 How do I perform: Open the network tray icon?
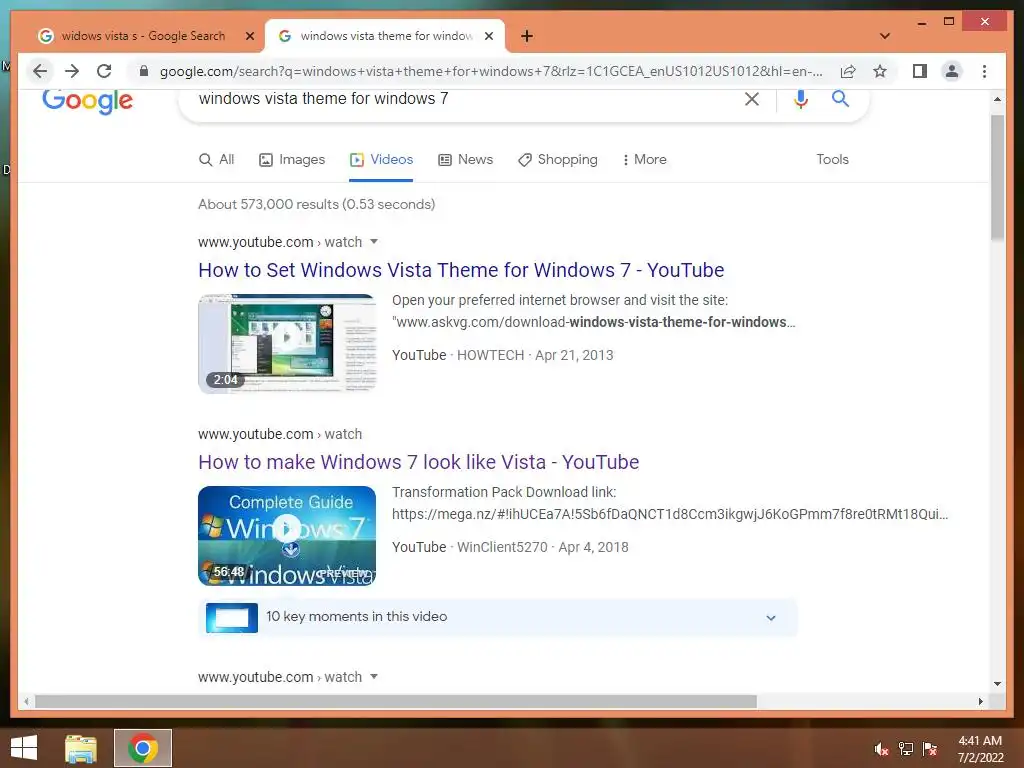[x=905, y=749]
